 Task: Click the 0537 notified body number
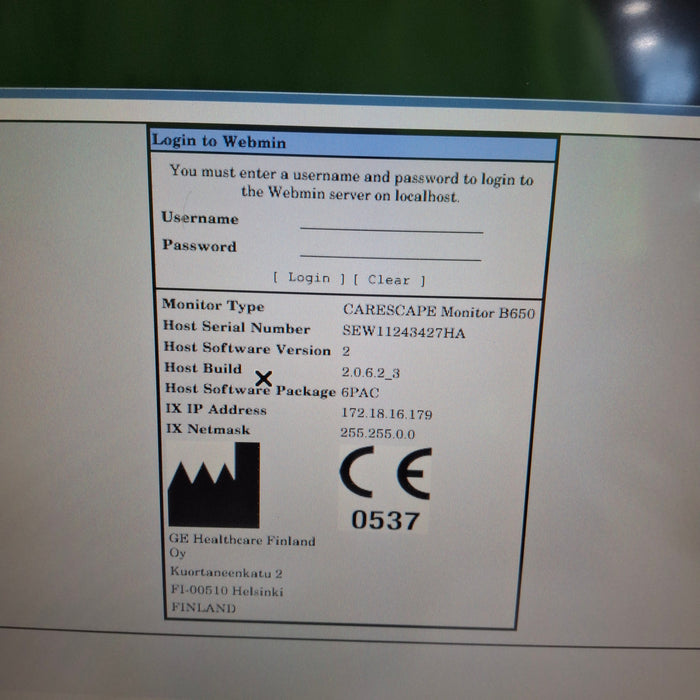click(x=385, y=520)
